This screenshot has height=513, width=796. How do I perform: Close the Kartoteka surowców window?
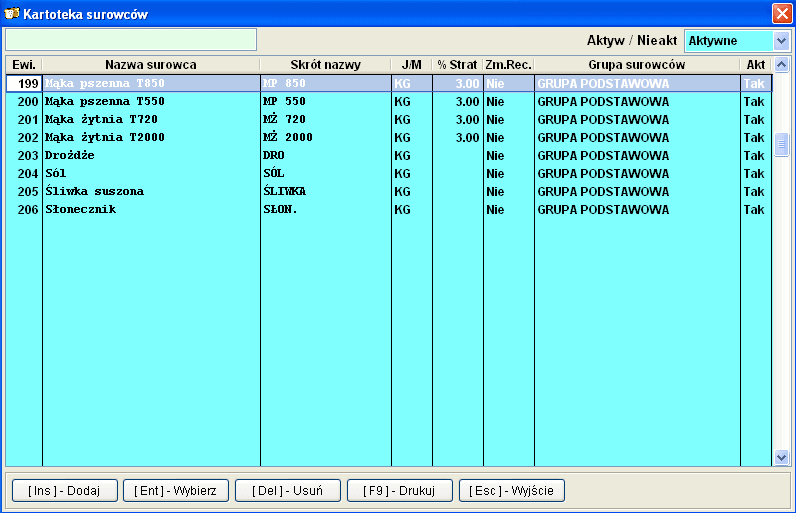pos(782,14)
